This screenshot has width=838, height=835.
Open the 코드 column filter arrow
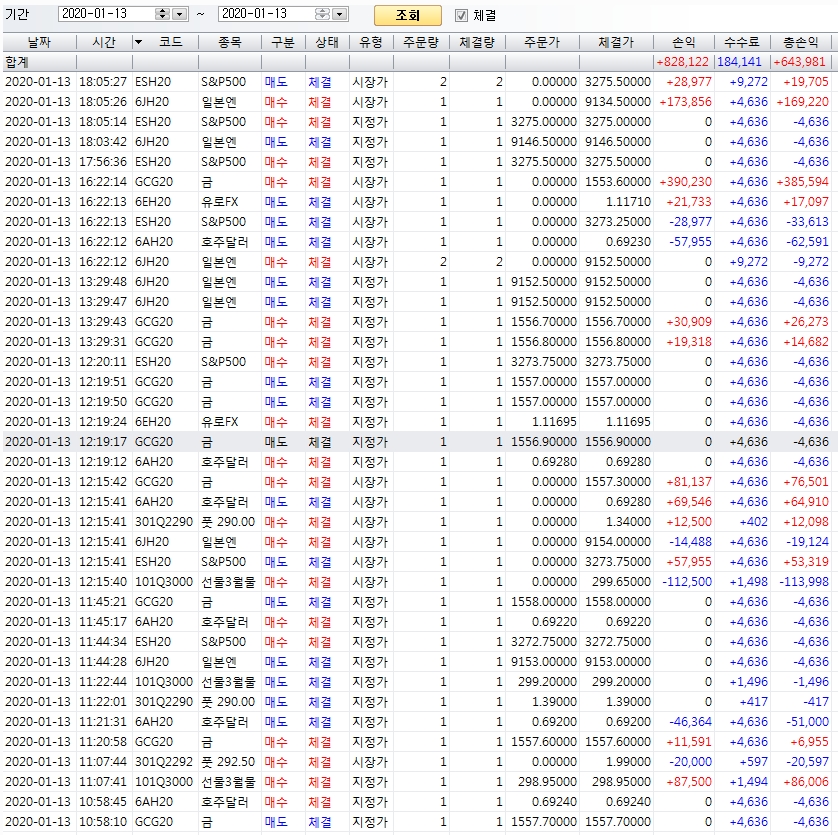139,42
